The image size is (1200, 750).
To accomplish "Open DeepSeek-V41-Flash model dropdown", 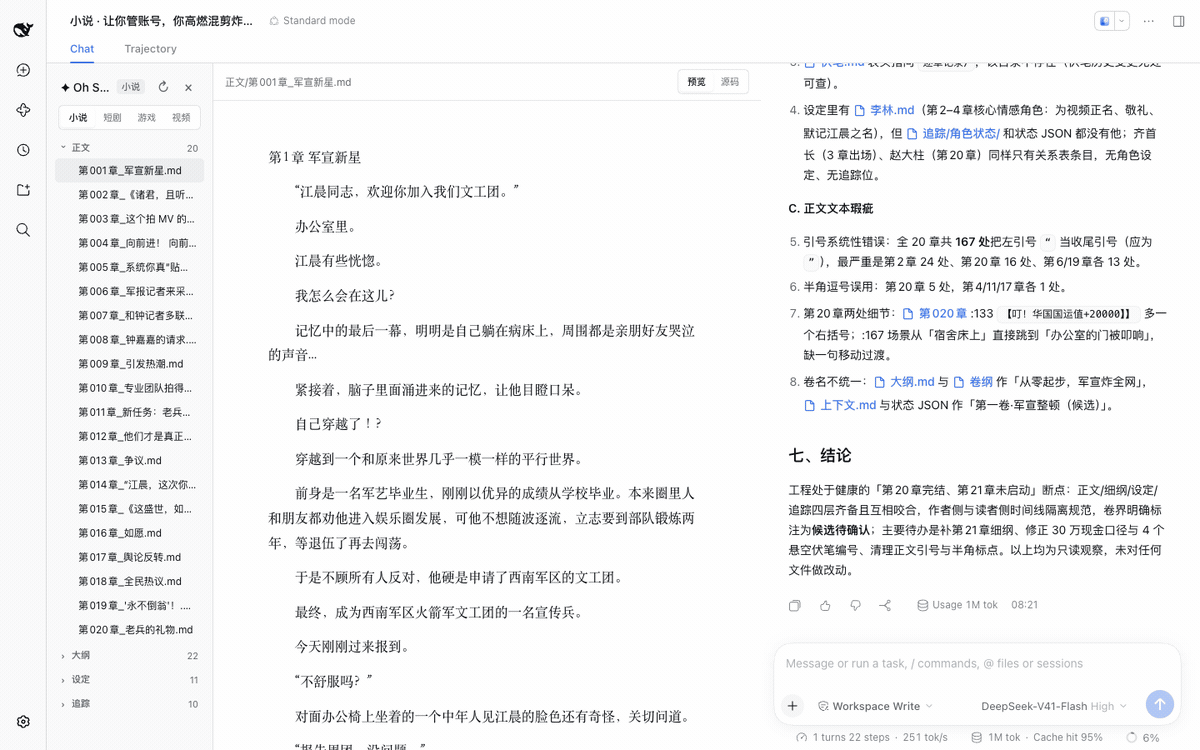I will coord(1054,706).
